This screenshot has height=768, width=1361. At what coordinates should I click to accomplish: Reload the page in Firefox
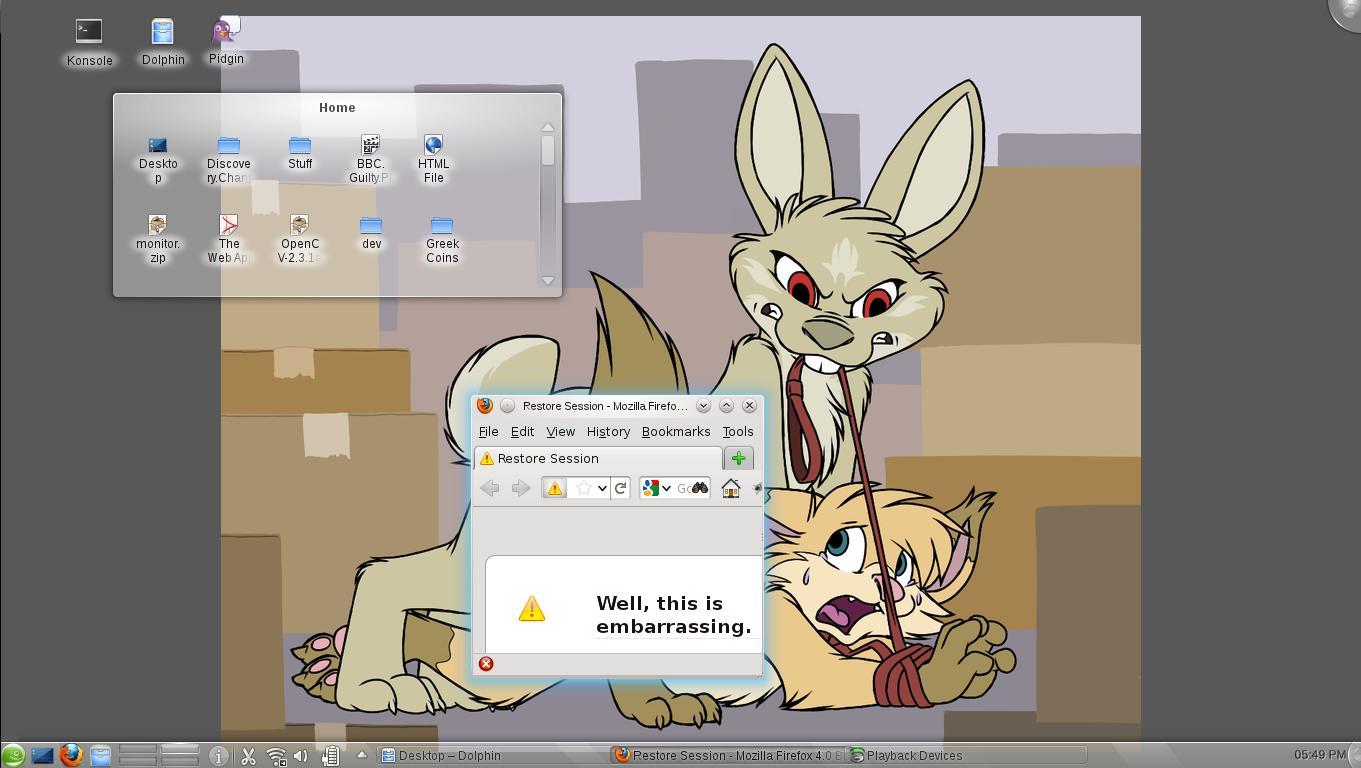[620, 488]
